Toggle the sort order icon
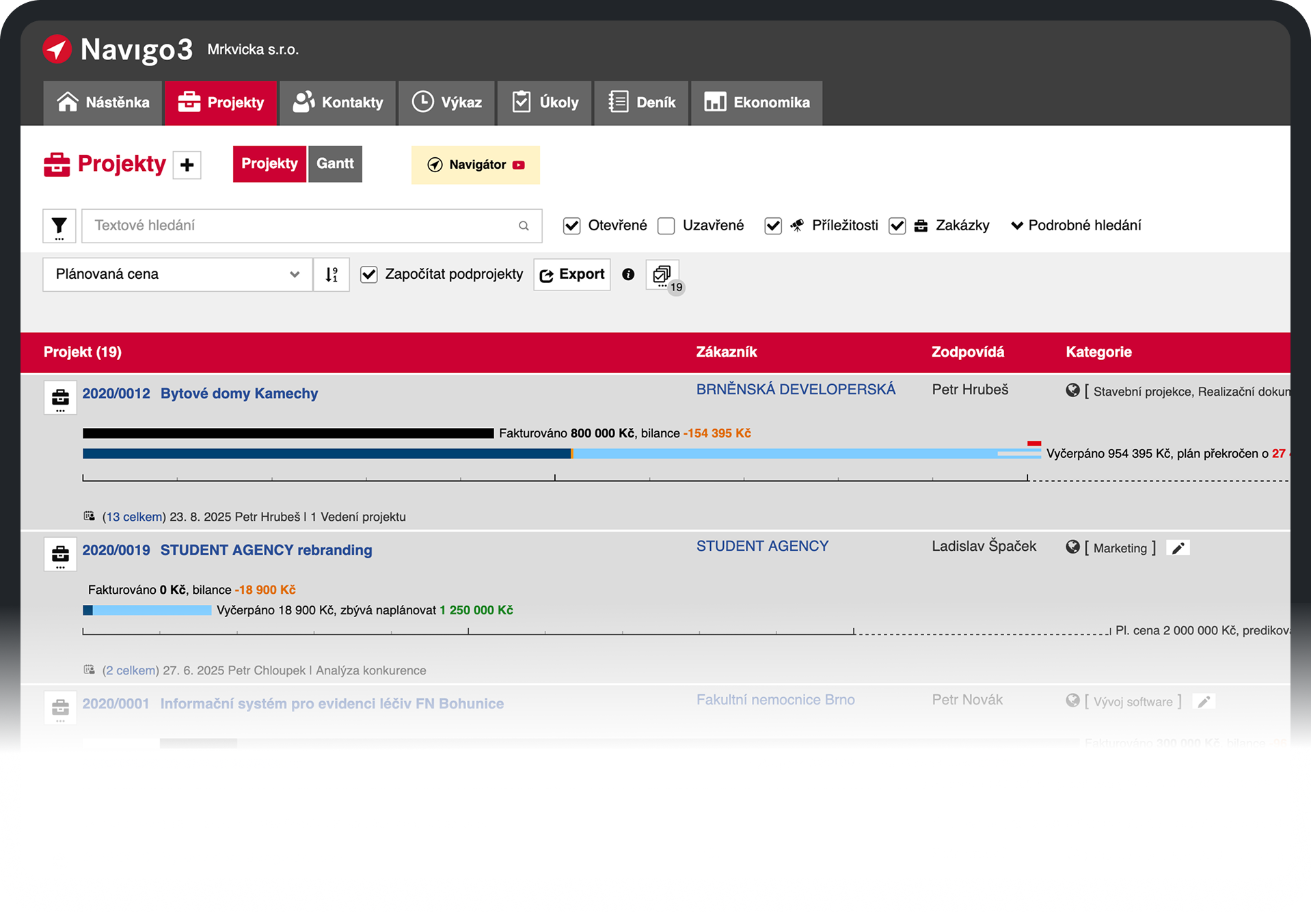The width and height of the screenshot is (1311, 924). coord(332,275)
